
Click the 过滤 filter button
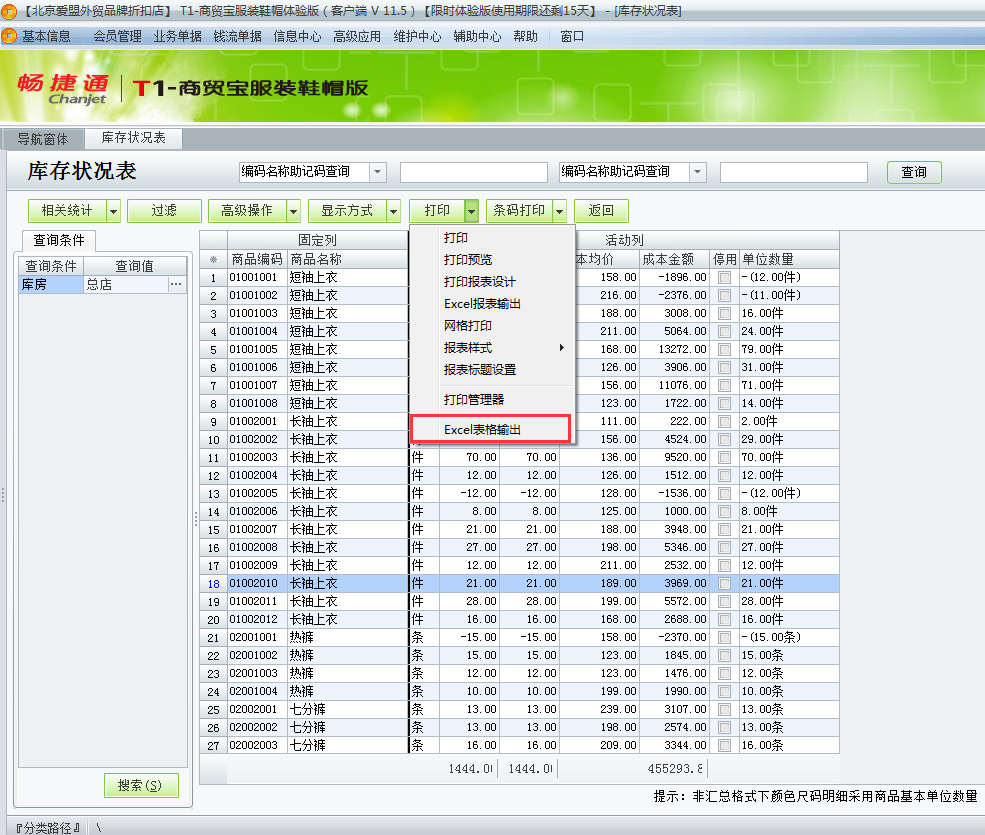[x=163, y=211]
